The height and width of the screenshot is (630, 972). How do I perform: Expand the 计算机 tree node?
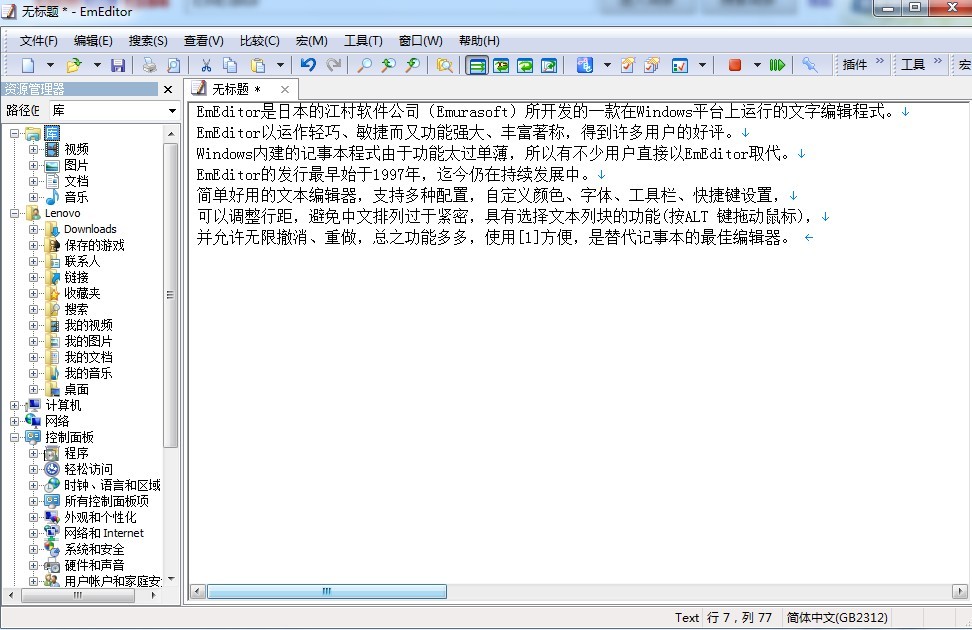tap(14, 406)
